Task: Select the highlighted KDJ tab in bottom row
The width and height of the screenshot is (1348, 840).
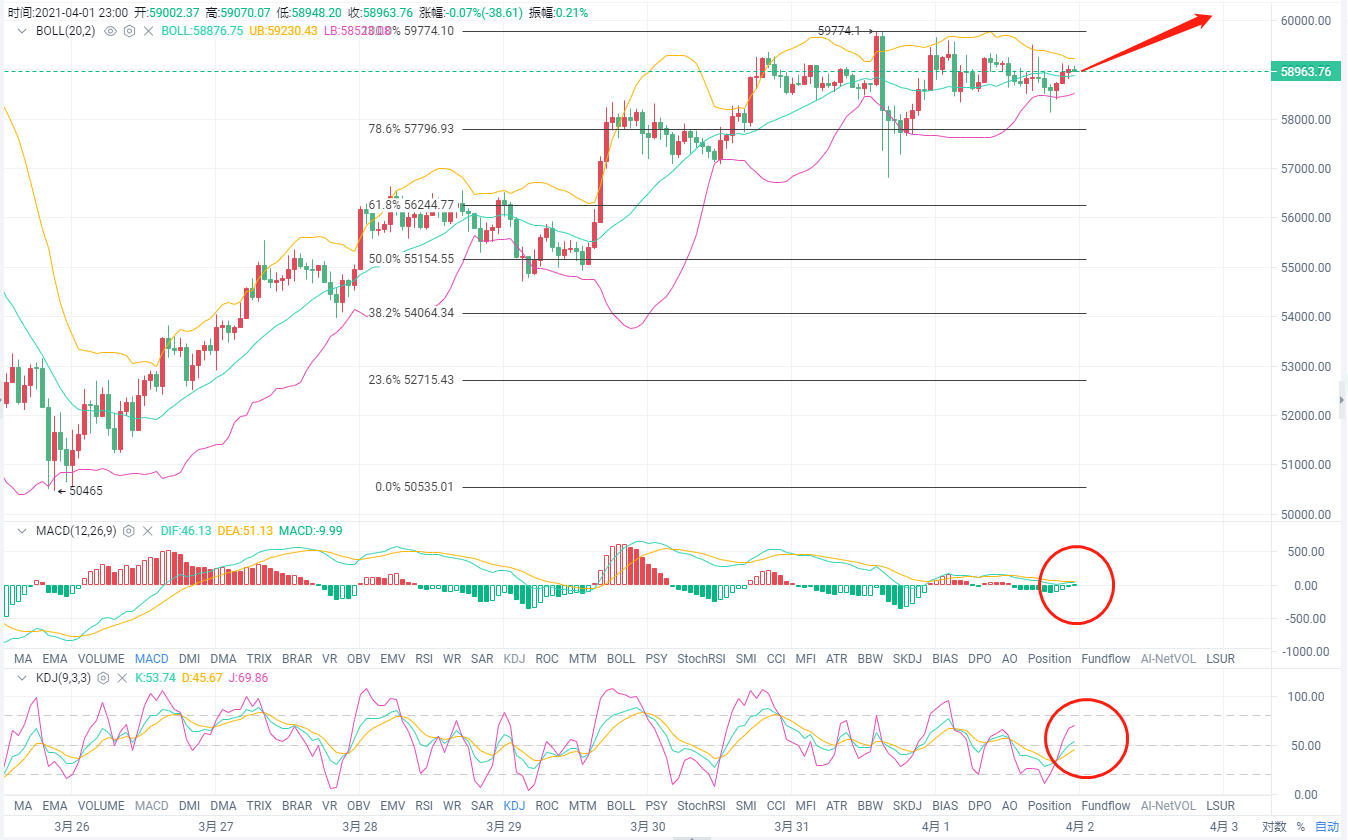Action: click(x=514, y=806)
